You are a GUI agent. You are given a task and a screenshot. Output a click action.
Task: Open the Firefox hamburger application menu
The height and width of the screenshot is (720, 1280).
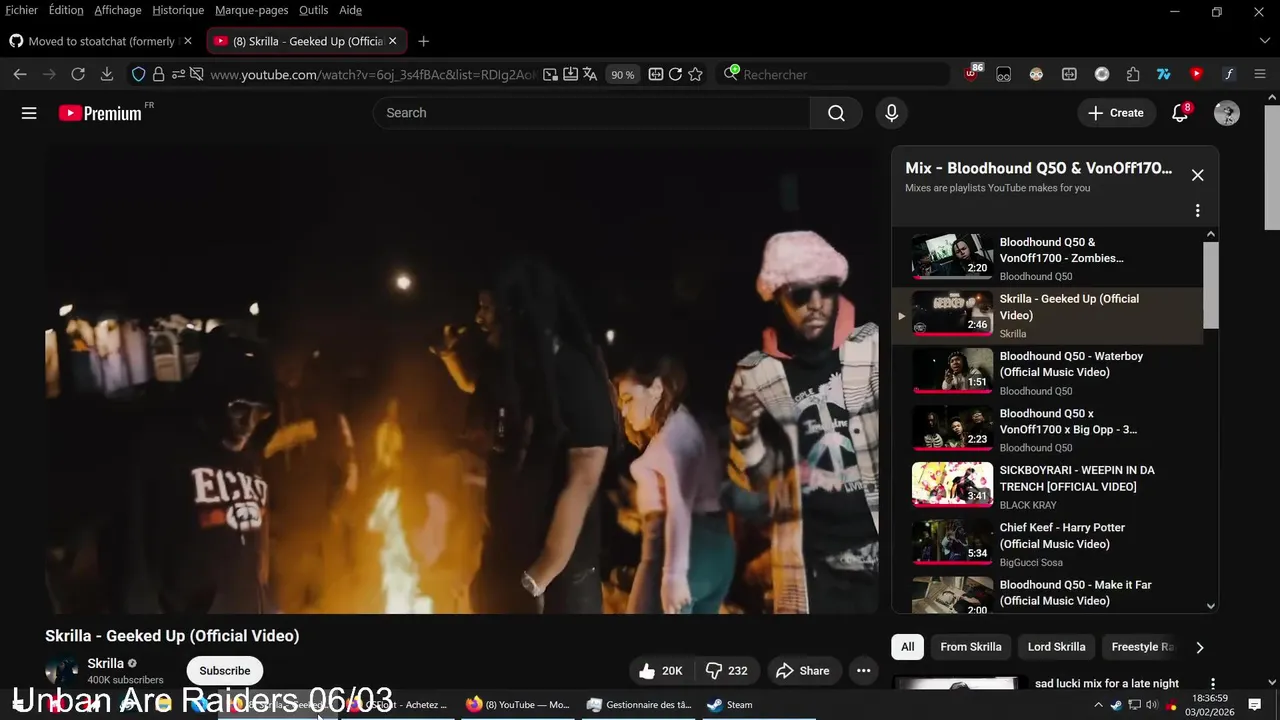[x=1260, y=74]
